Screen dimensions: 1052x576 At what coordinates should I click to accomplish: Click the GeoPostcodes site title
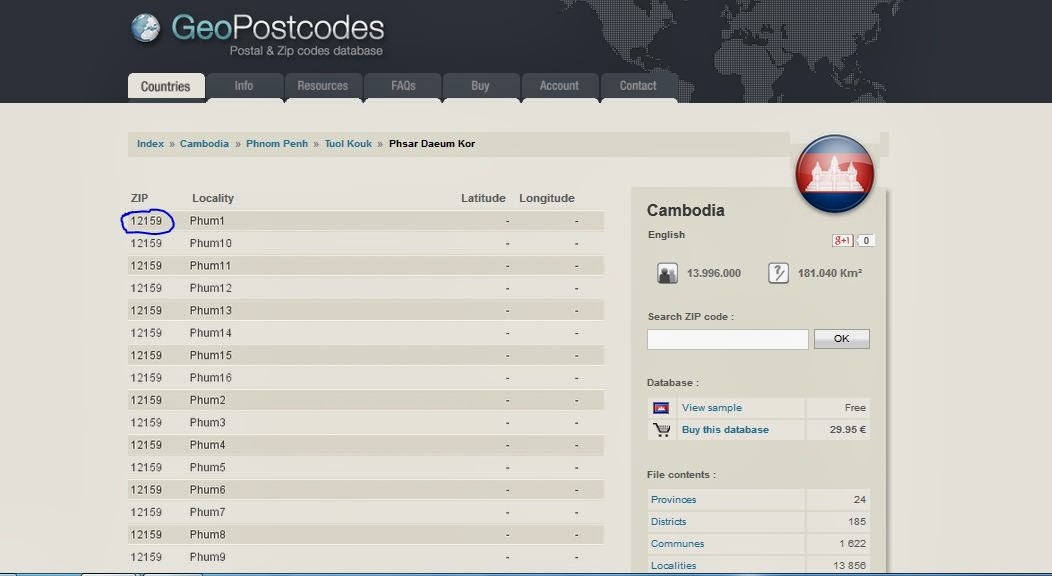click(x=278, y=28)
